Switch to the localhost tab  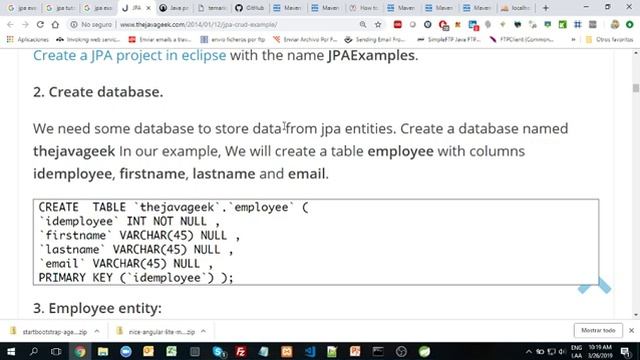pos(515,8)
